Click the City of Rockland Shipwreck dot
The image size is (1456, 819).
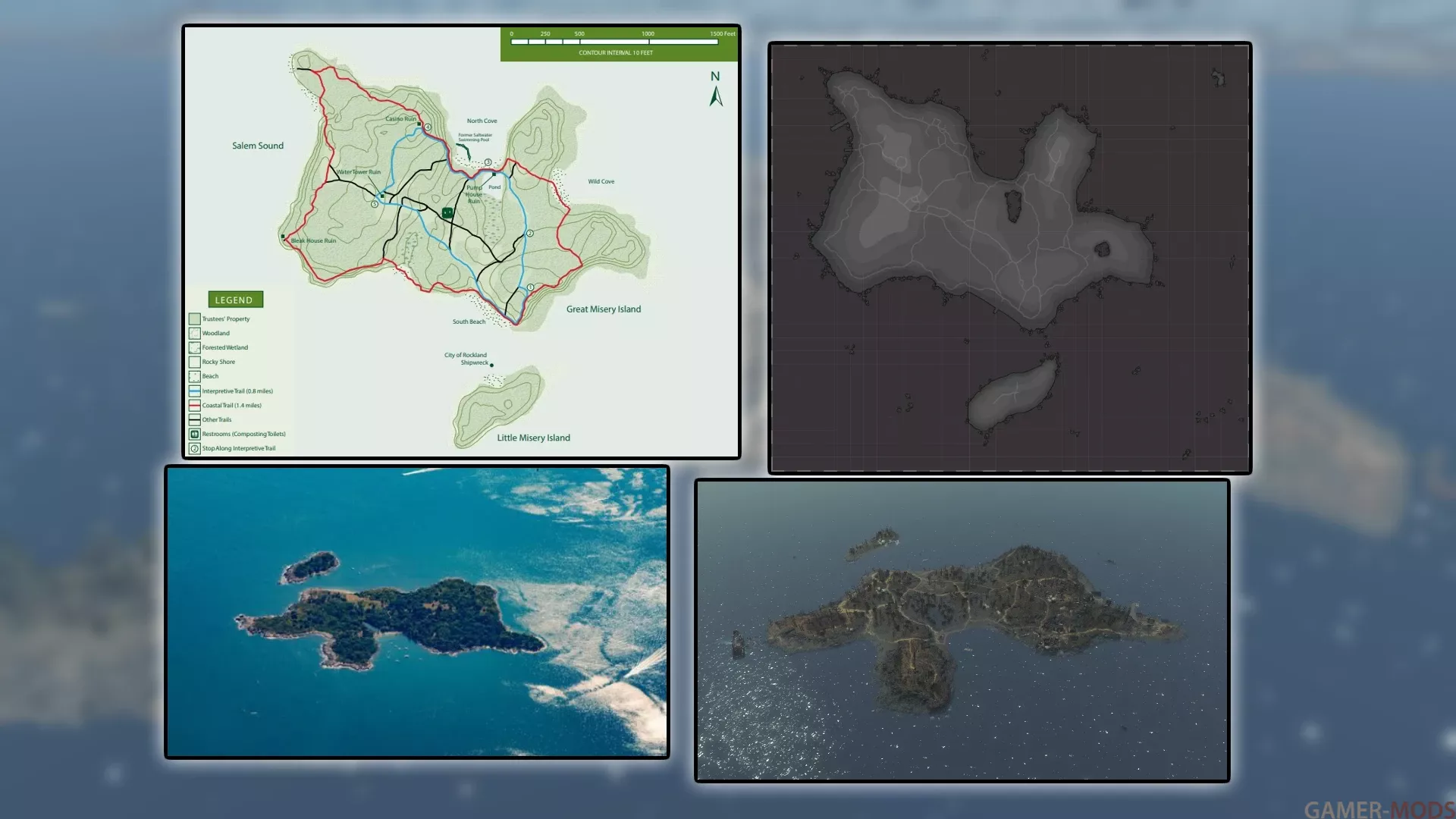(x=491, y=366)
